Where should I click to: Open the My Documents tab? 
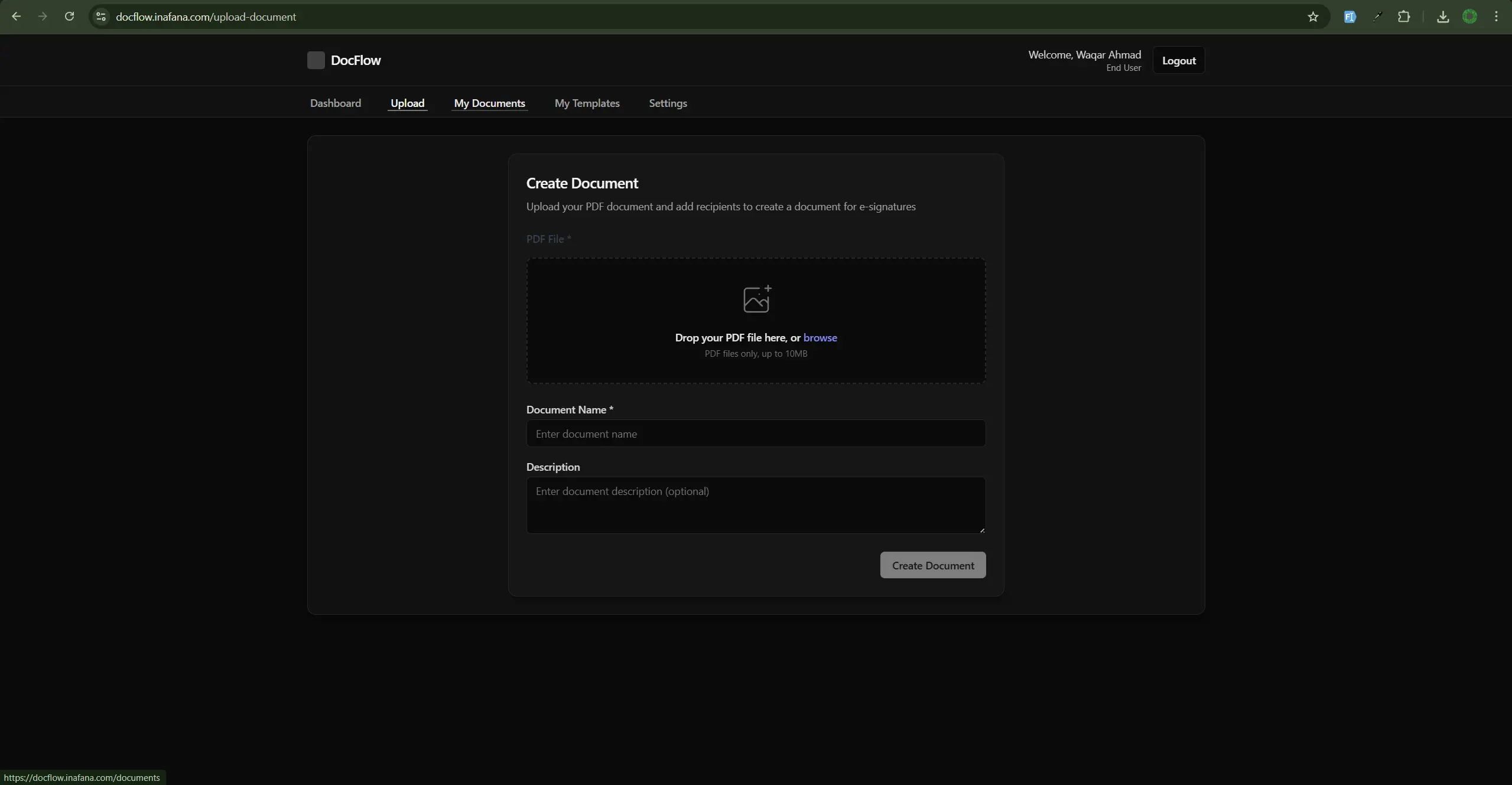[x=489, y=103]
